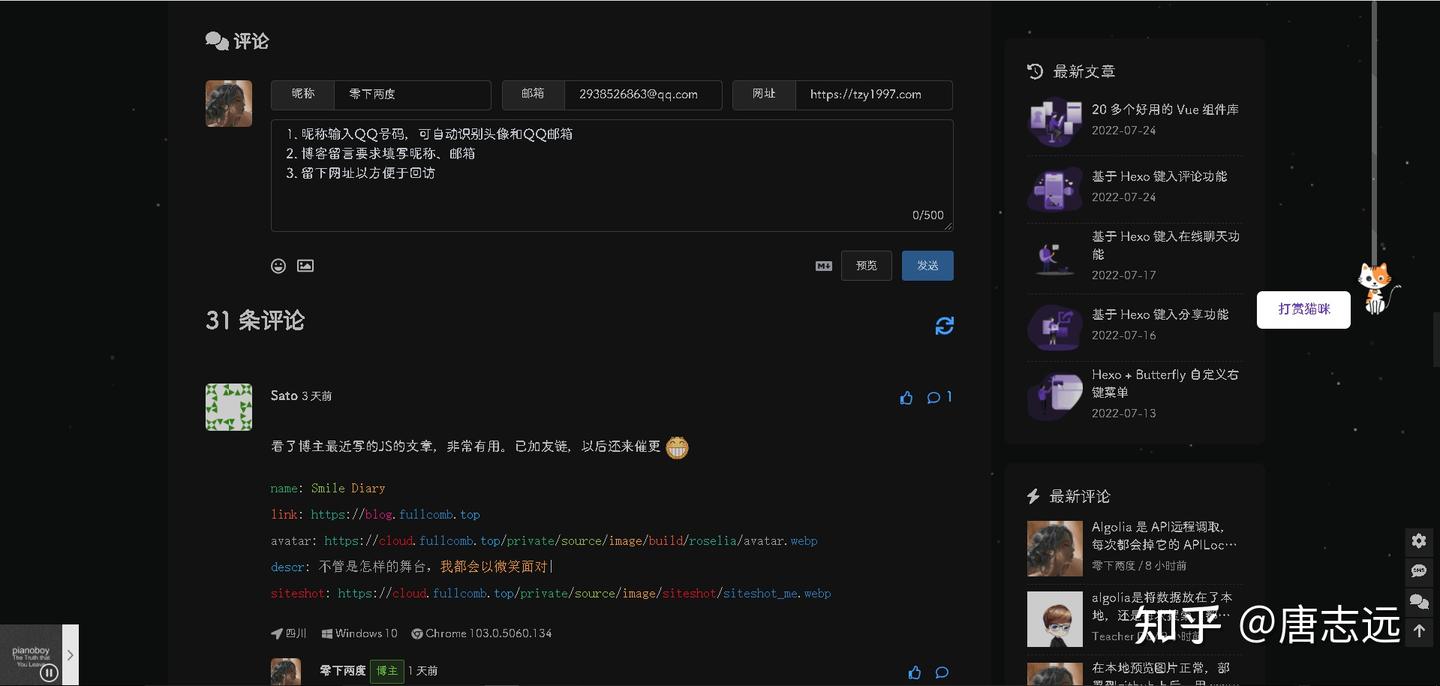Open the Markdown syntax help icon
1440x686 pixels.
pyautogui.click(x=823, y=266)
